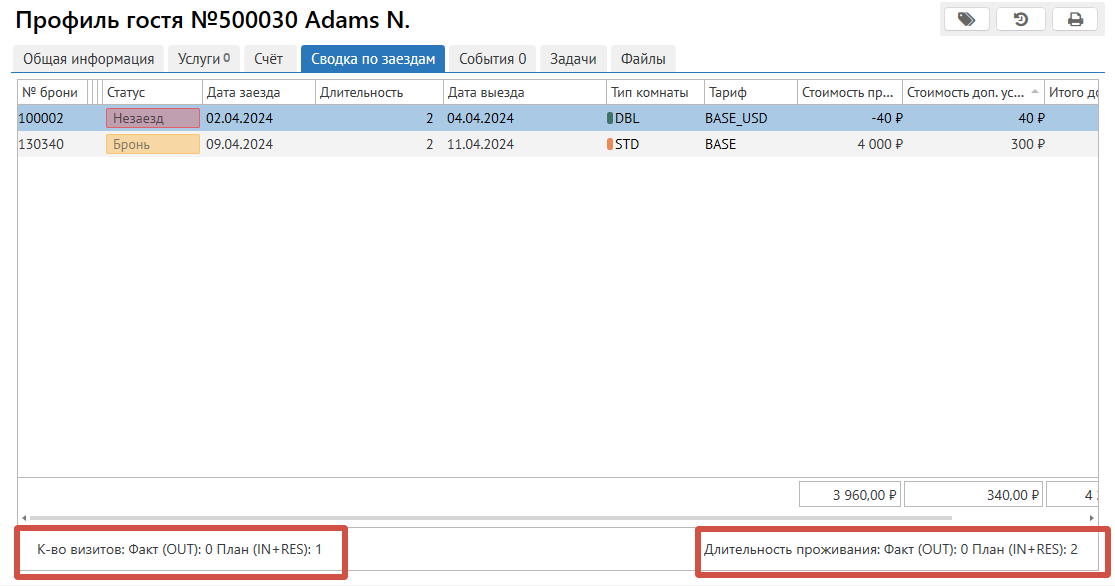Open the События 0 tab
The height and width of the screenshot is (586, 1115).
click(x=492, y=59)
